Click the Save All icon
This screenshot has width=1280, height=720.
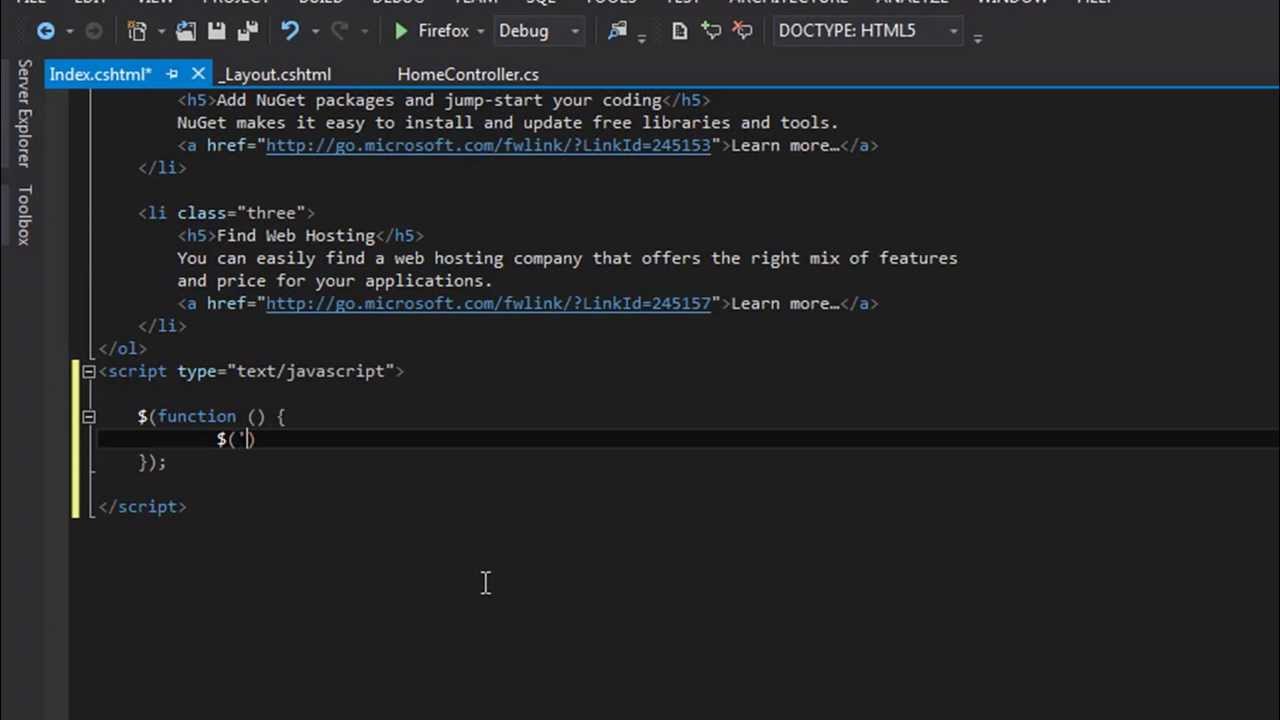coord(246,31)
